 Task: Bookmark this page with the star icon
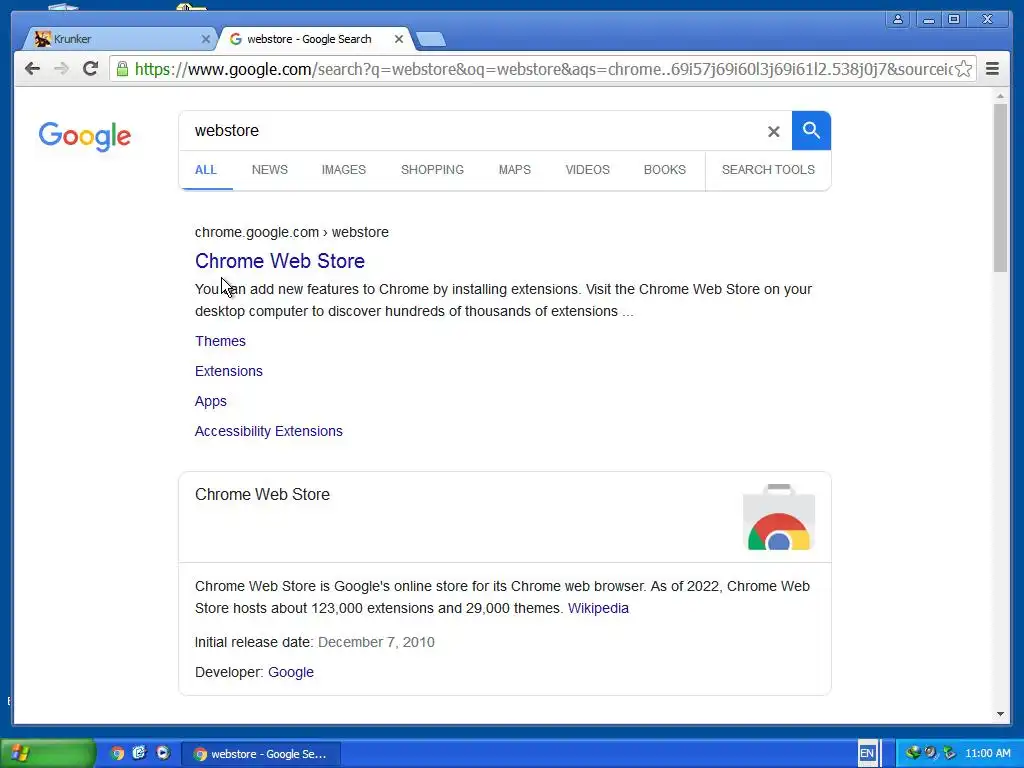coord(963,69)
